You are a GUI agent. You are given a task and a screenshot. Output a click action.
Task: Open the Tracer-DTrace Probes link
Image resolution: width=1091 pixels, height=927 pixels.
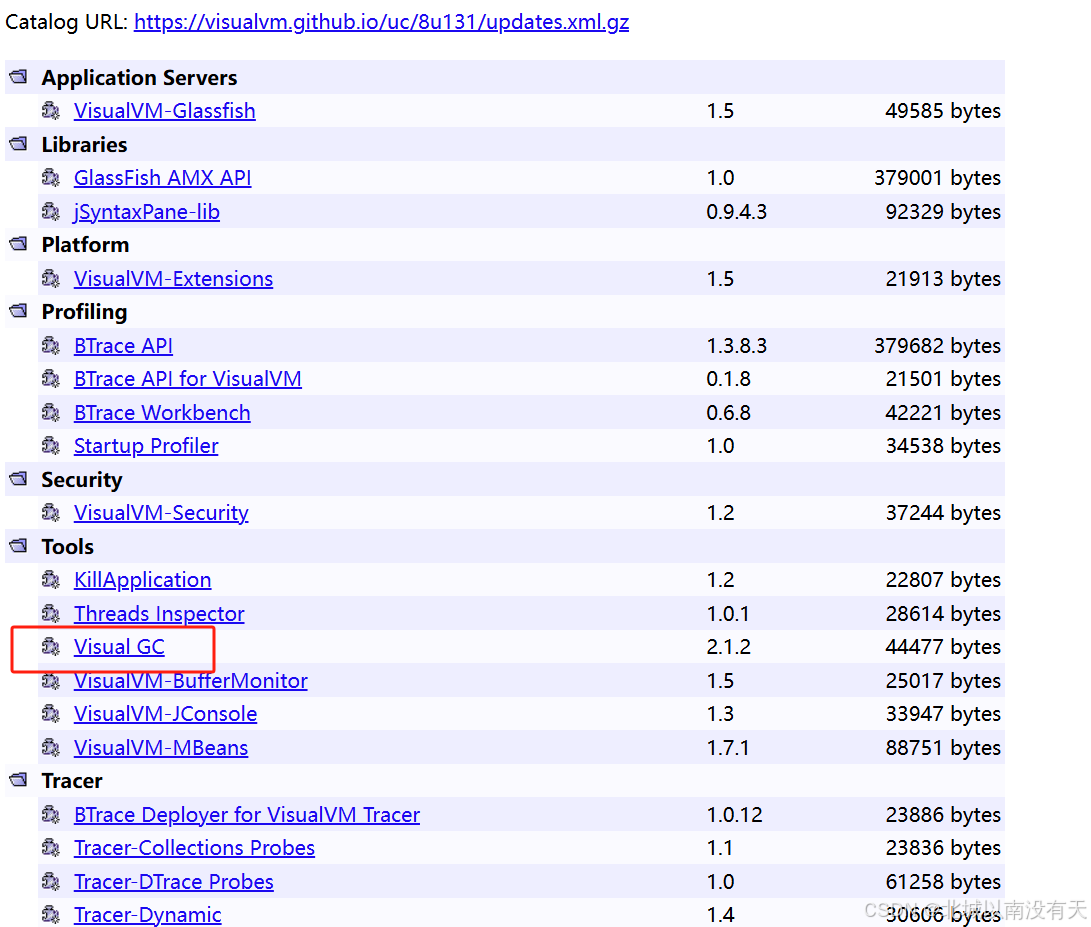[174, 882]
